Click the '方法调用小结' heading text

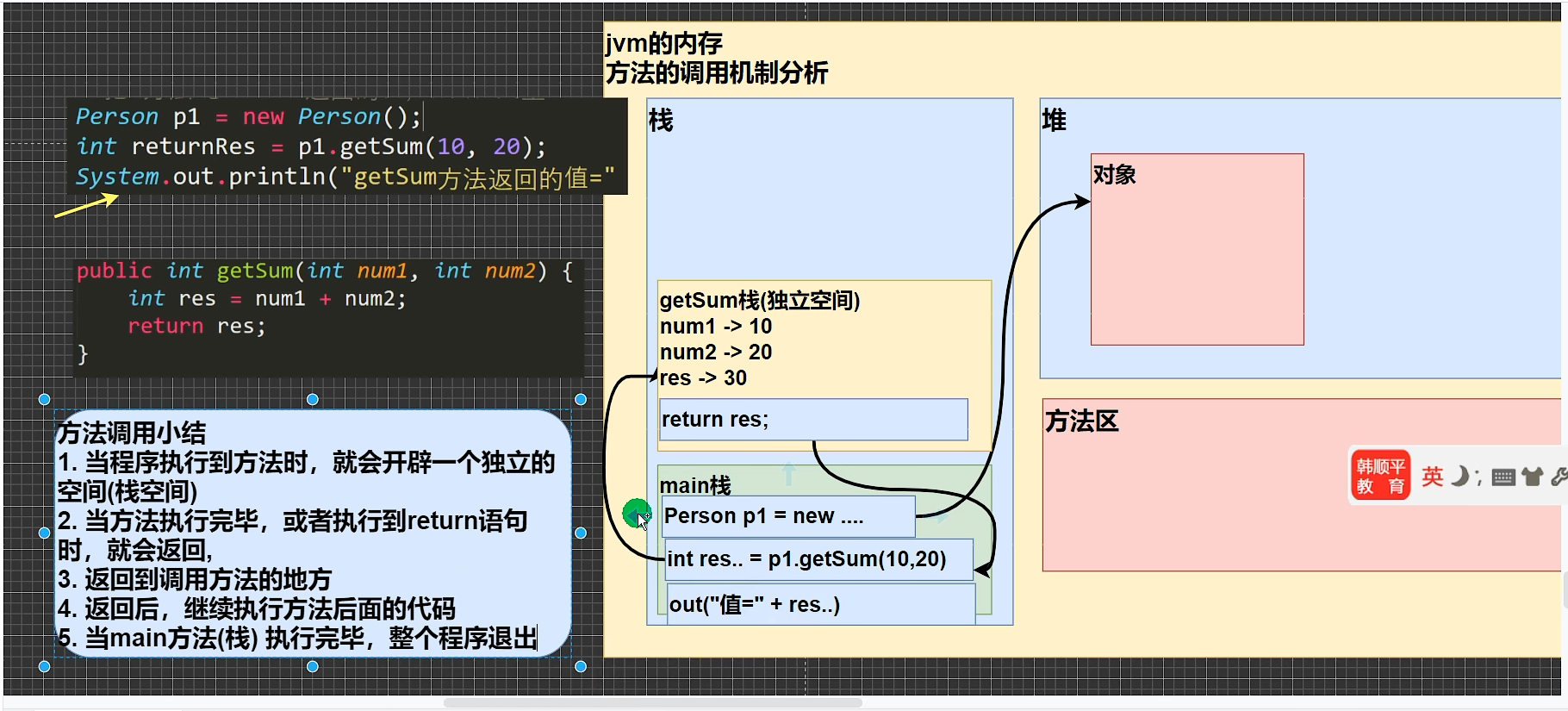click(x=132, y=433)
